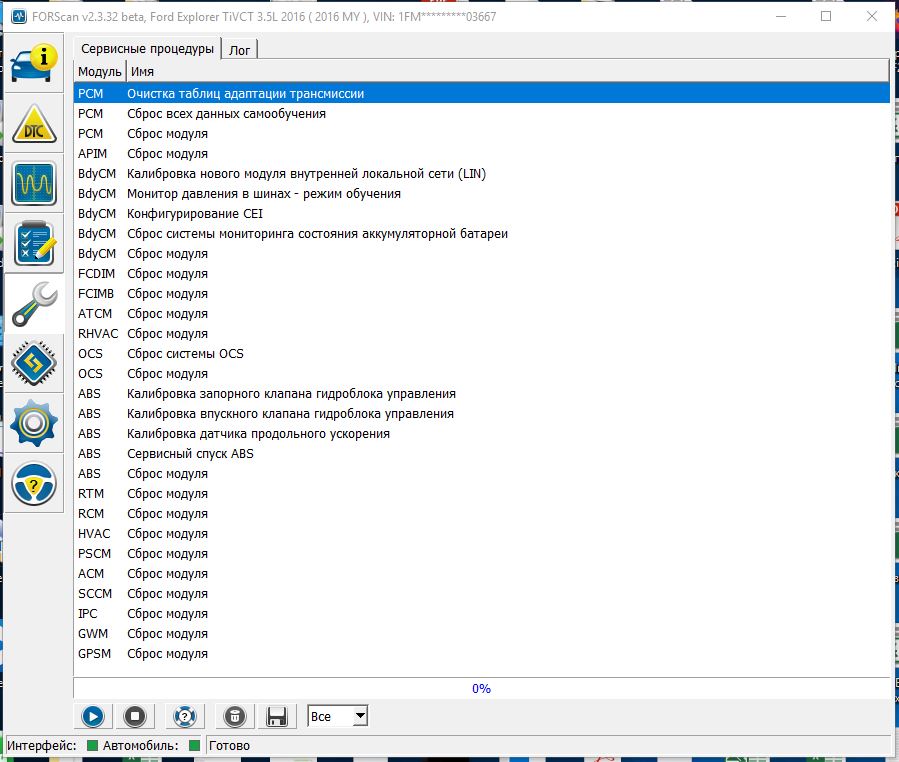Open the tests checklist section
Screen dimensions: 899x762
(34, 243)
